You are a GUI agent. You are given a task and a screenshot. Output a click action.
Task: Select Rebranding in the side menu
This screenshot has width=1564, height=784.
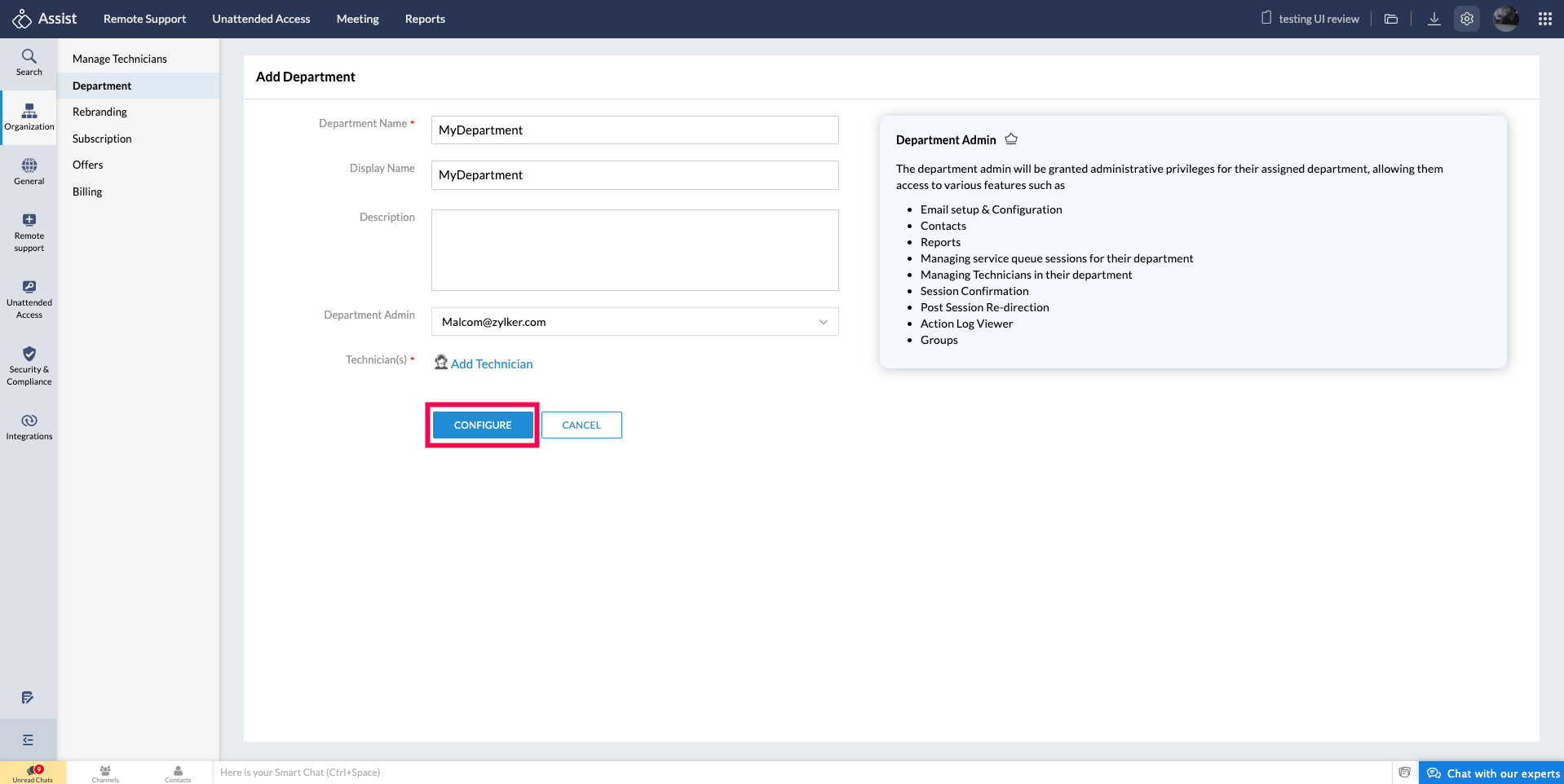[99, 112]
